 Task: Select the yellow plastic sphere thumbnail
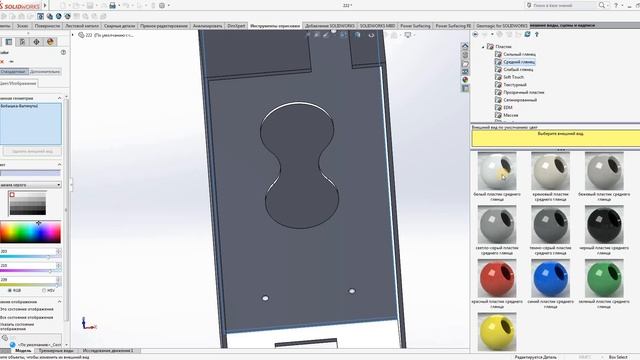497,331
